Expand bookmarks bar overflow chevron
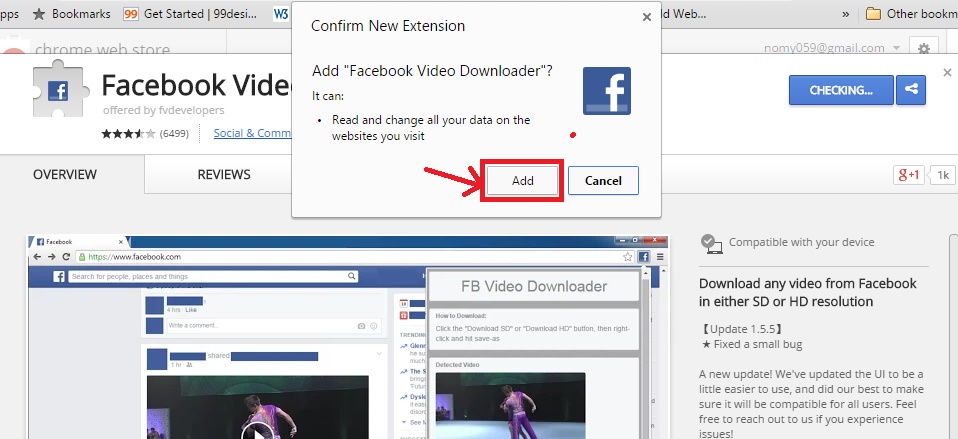The image size is (958, 439). [x=846, y=13]
